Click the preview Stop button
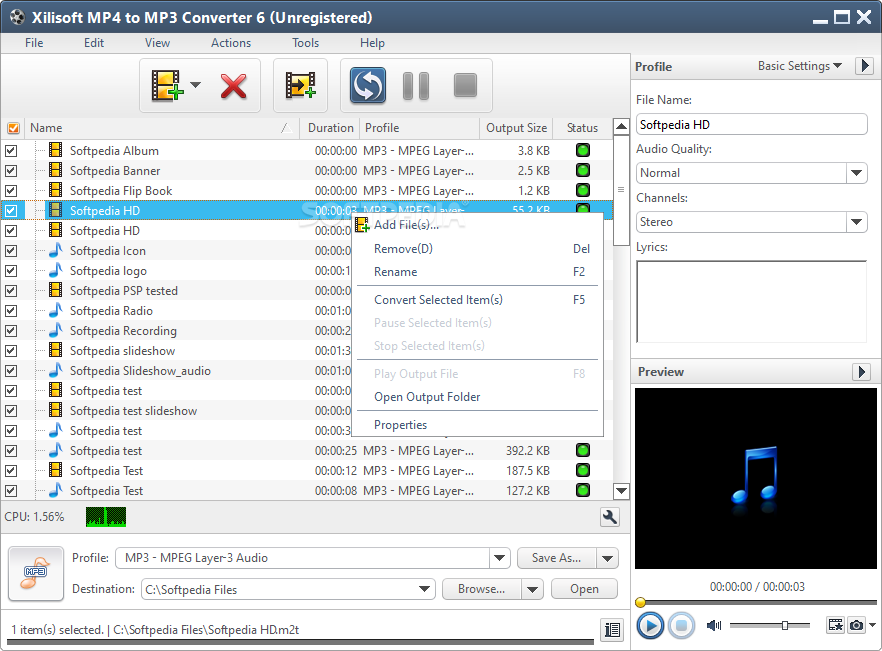This screenshot has height=651, width=882. (x=681, y=625)
